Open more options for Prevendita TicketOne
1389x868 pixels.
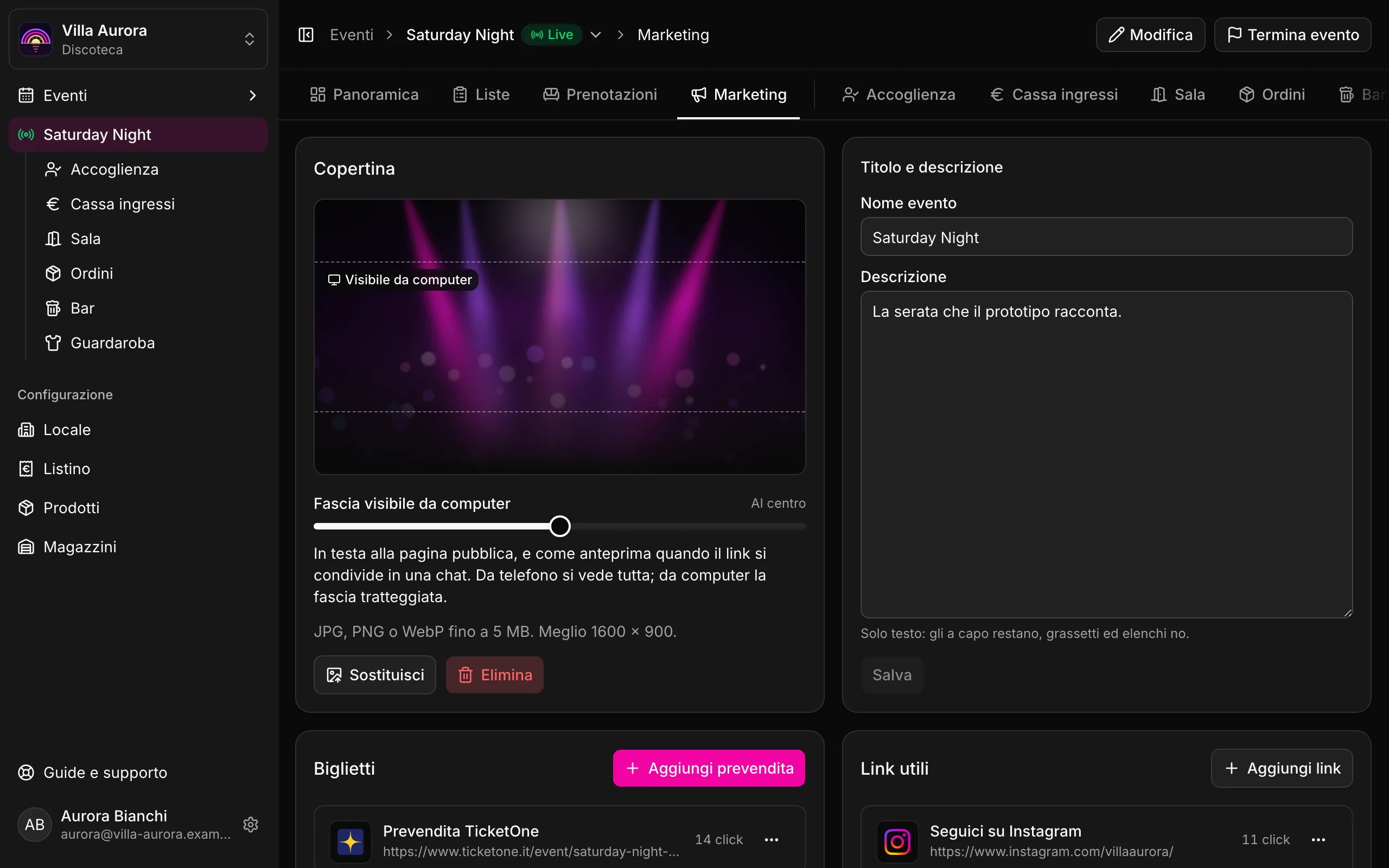[772, 839]
